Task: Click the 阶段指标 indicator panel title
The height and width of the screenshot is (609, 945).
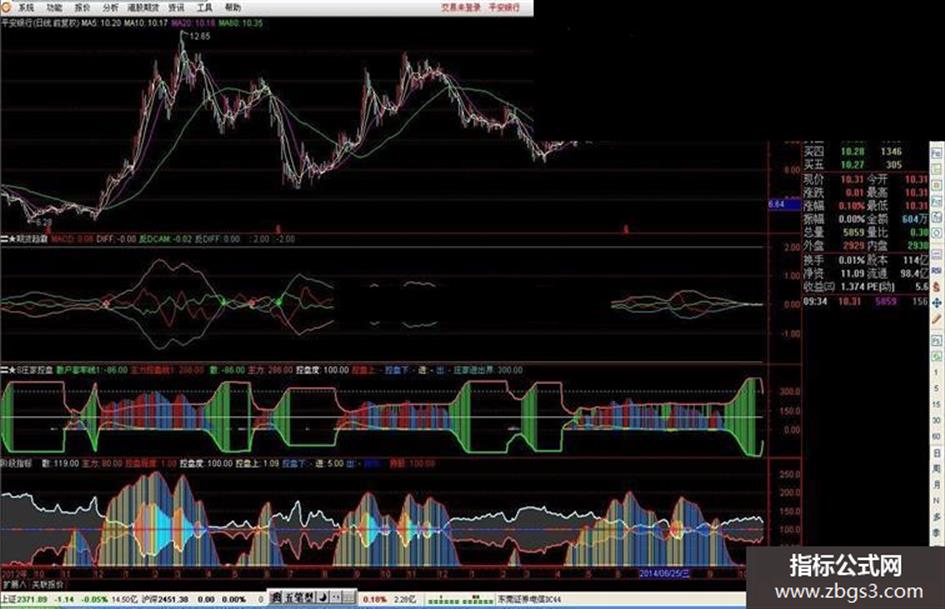Action: [16, 463]
